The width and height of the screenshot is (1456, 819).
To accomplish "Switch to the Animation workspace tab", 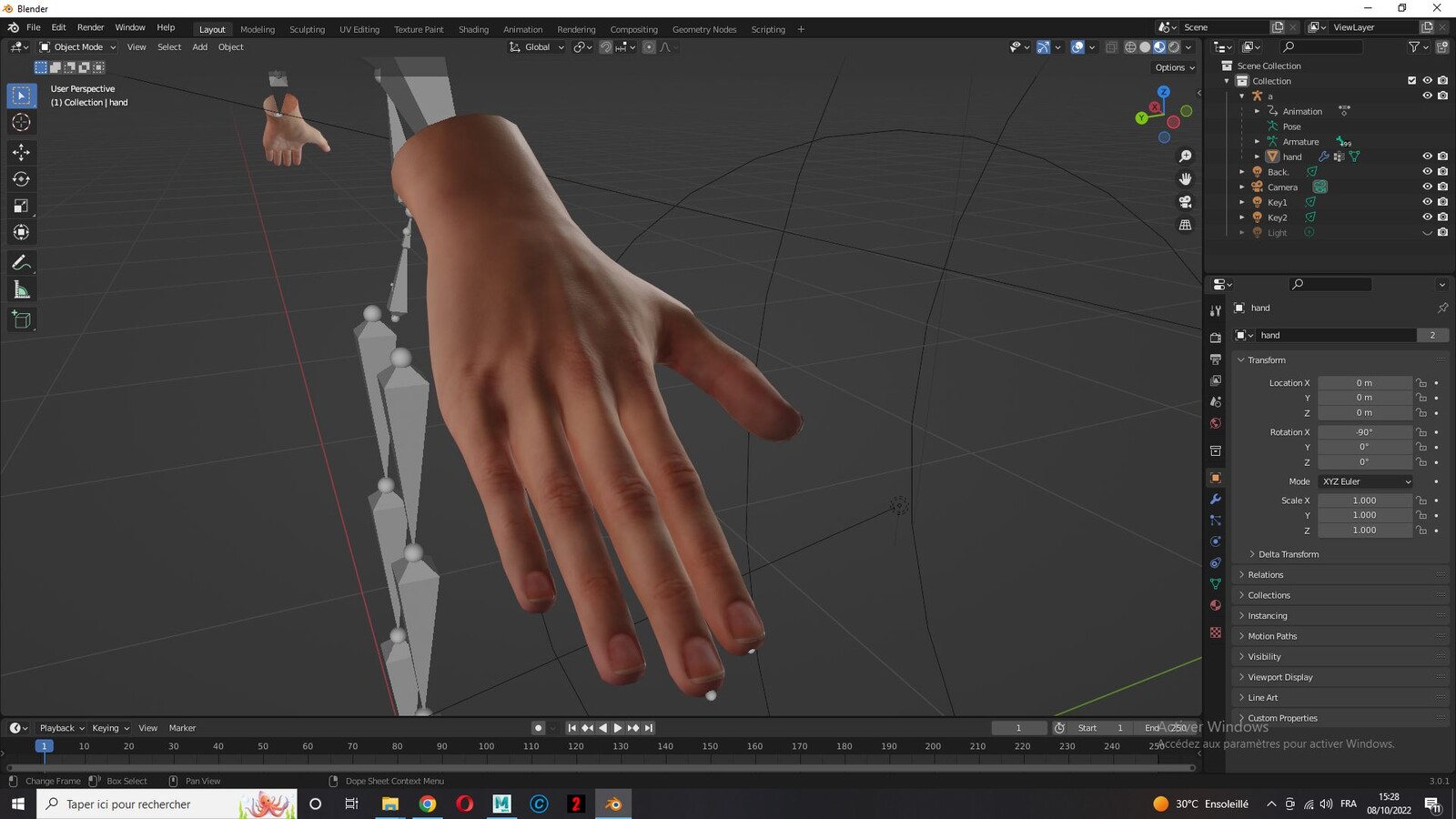I will coord(522,29).
